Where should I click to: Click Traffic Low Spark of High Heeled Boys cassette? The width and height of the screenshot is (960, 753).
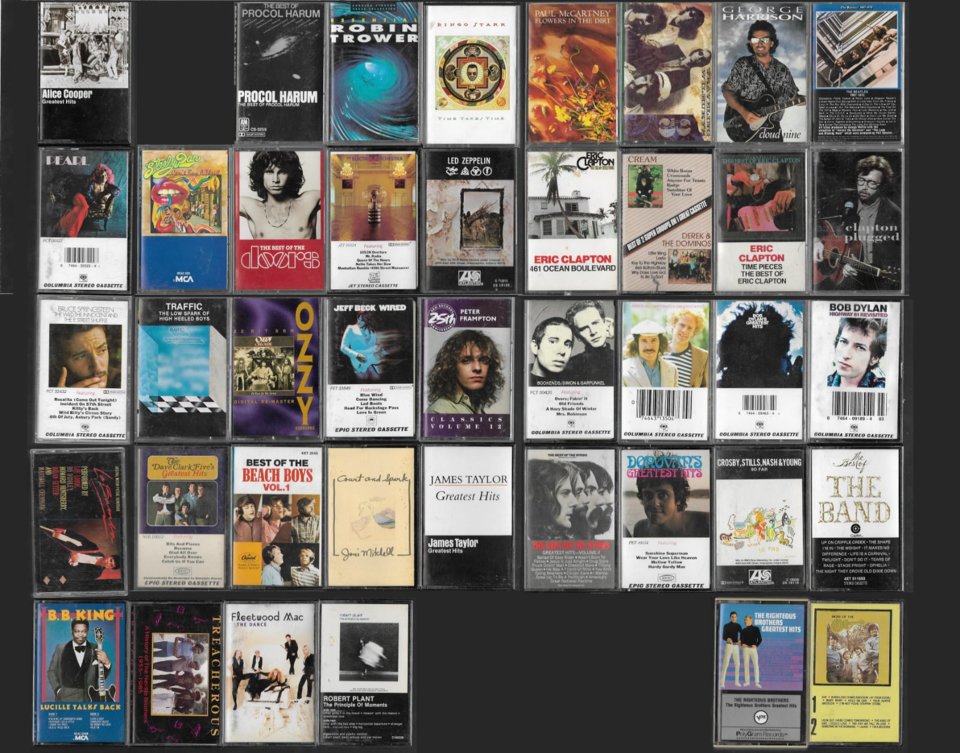182,368
